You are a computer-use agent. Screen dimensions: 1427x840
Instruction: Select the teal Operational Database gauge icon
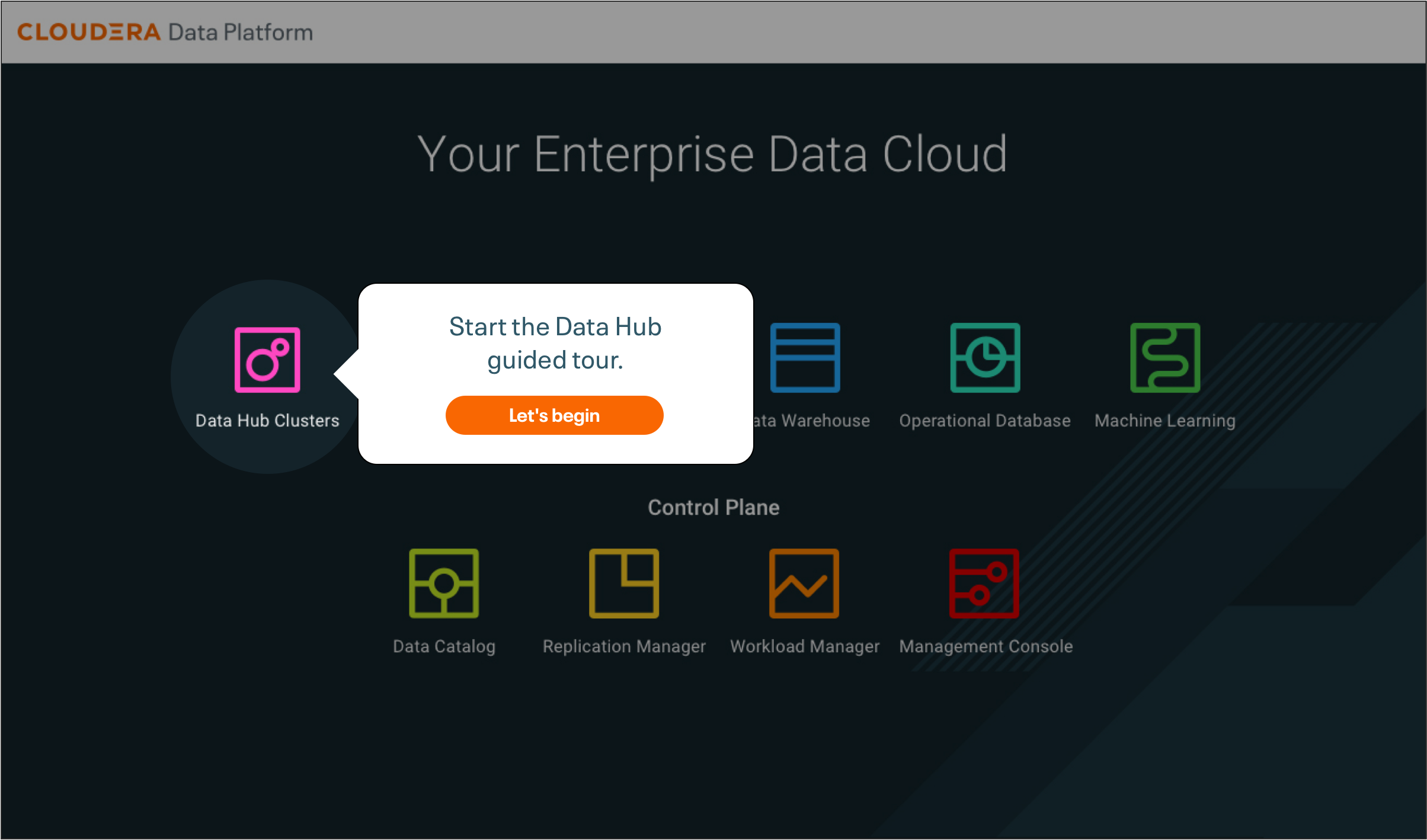[985, 358]
